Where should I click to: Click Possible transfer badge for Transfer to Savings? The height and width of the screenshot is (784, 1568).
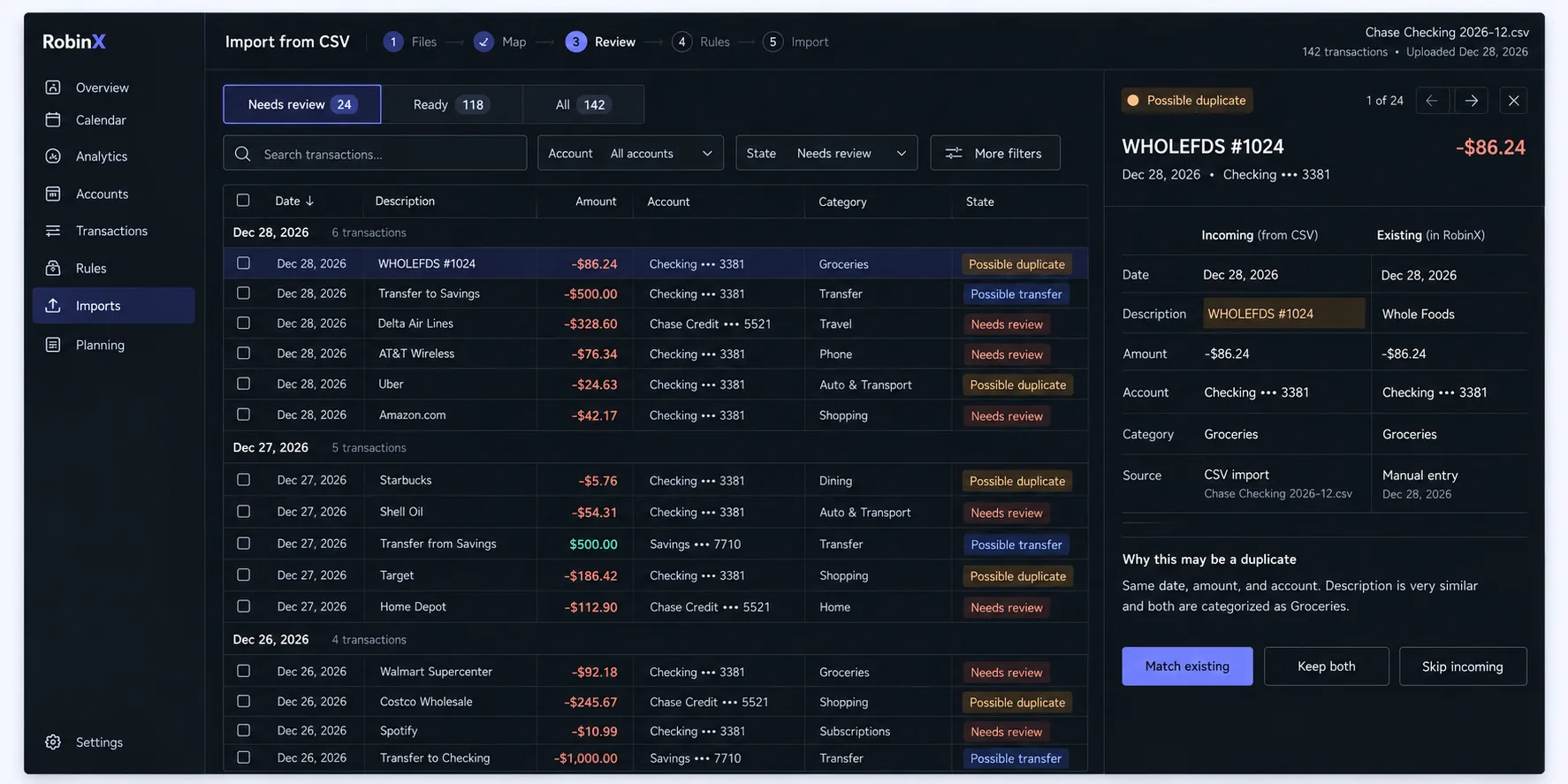1016,294
